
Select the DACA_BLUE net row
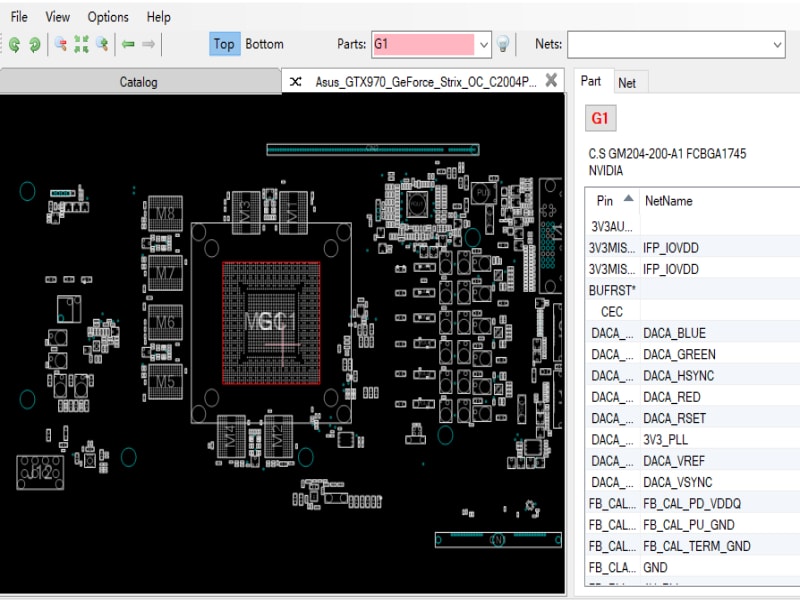click(x=693, y=333)
